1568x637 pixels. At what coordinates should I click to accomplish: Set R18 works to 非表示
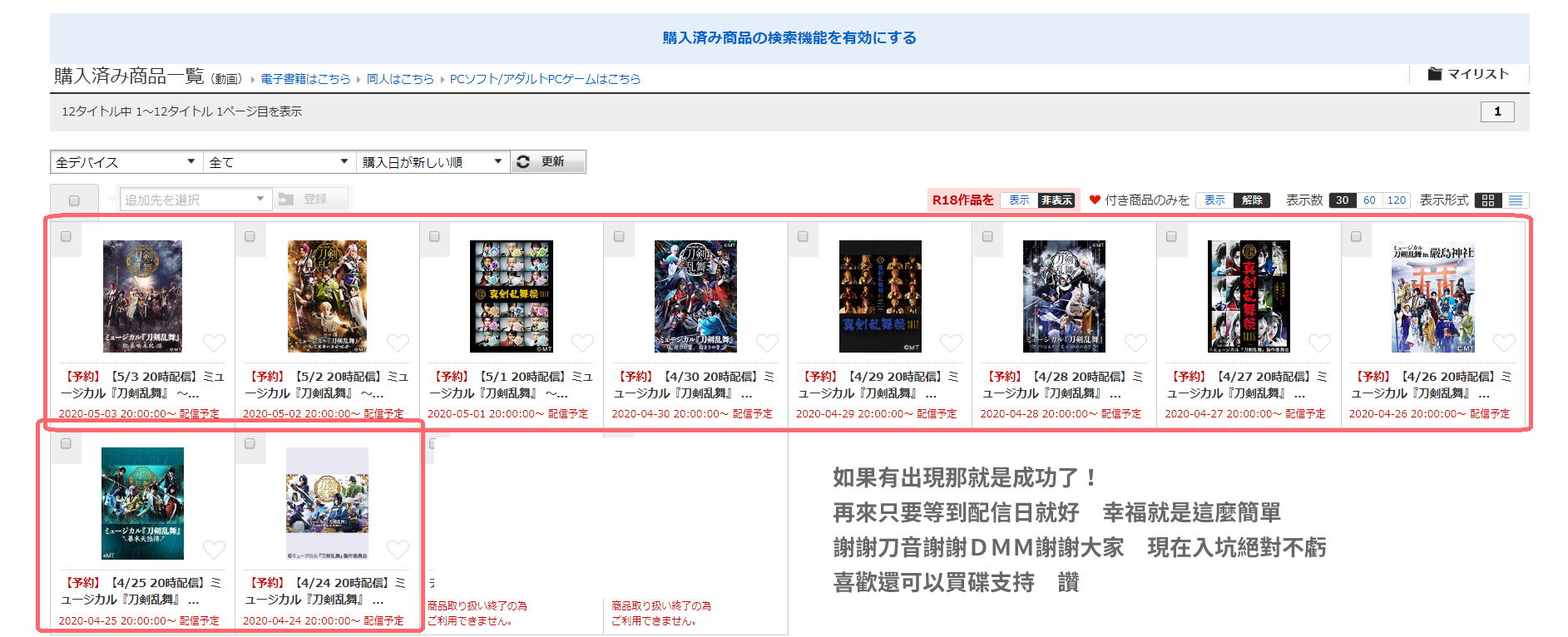pos(1056,200)
